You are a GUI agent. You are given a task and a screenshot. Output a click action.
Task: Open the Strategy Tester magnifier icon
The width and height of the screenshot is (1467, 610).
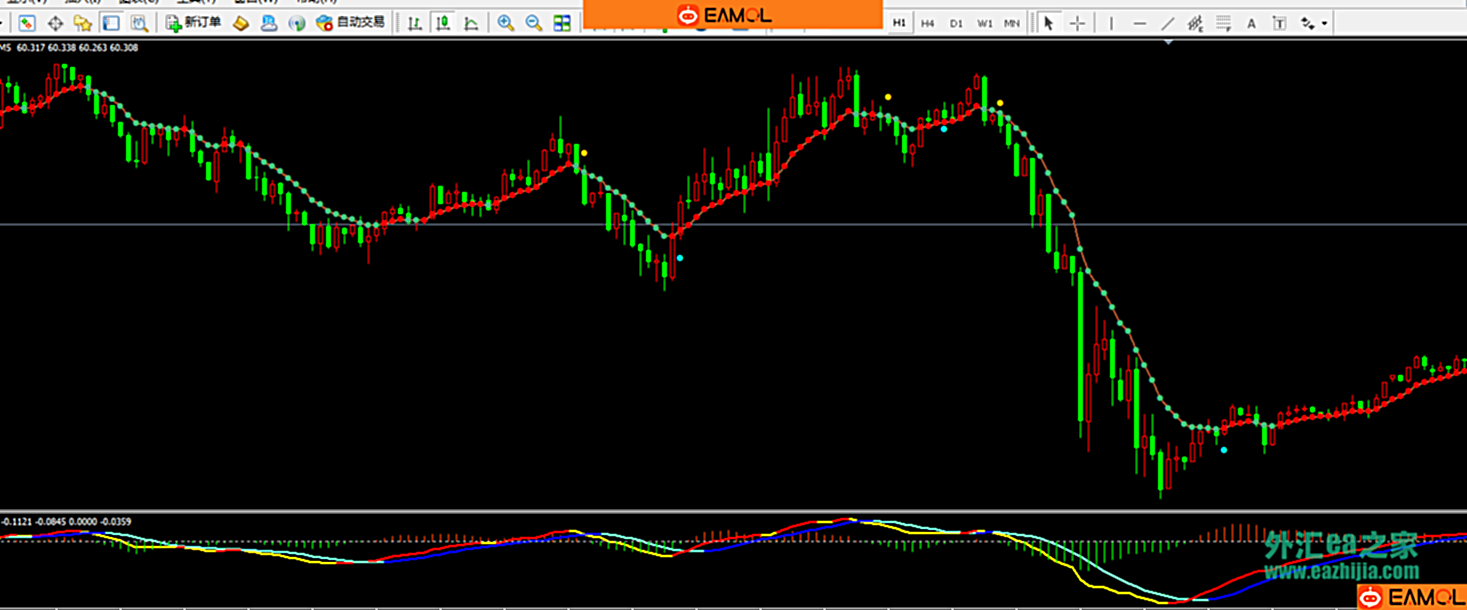pyautogui.click(x=139, y=23)
